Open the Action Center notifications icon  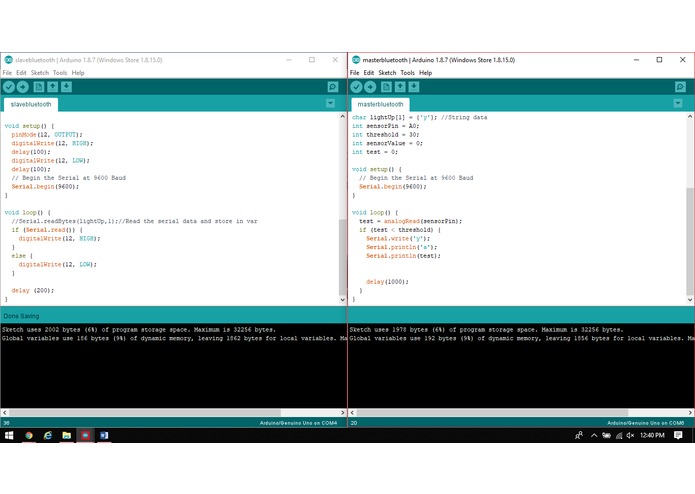(678, 436)
